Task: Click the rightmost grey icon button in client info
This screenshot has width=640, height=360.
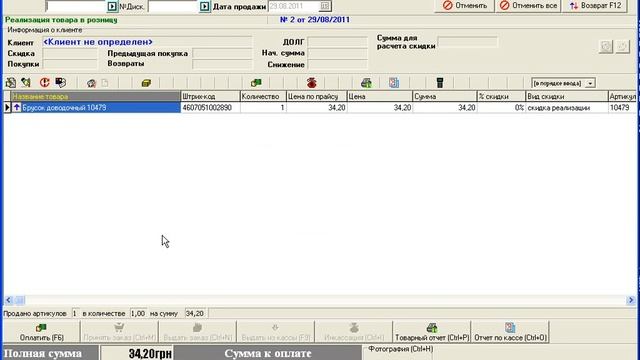Action: (x=622, y=47)
